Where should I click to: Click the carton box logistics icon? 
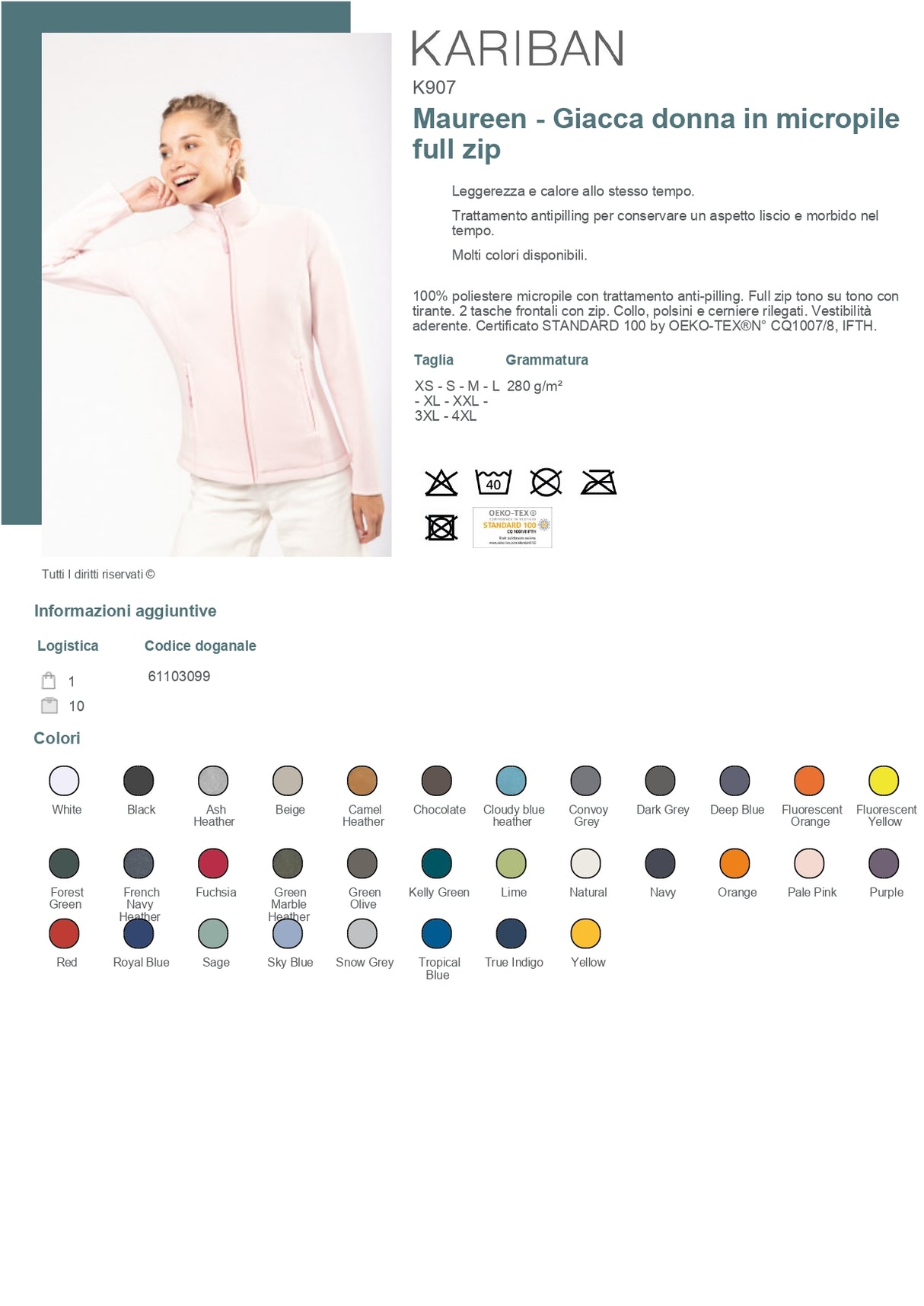[x=49, y=706]
